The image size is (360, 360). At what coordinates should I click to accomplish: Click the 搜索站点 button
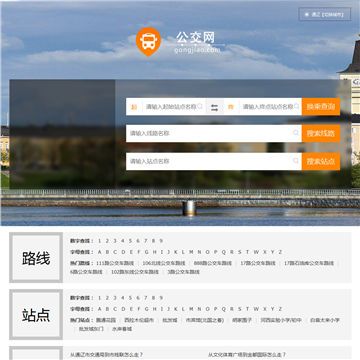click(321, 161)
